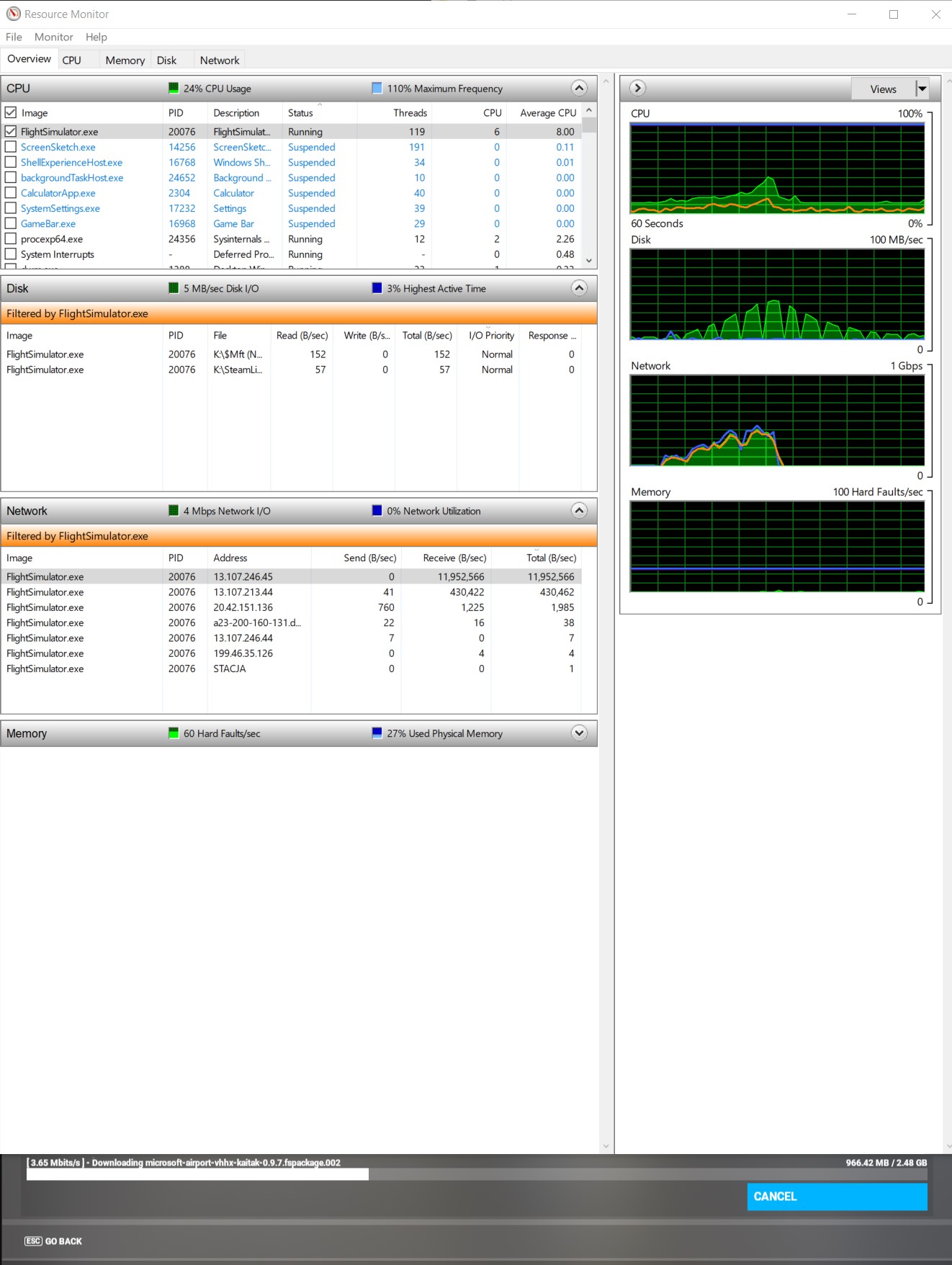Click the Memory hard faults graph
Image resolution: width=952 pixels, height=1265 pixels.
(777, 547)
